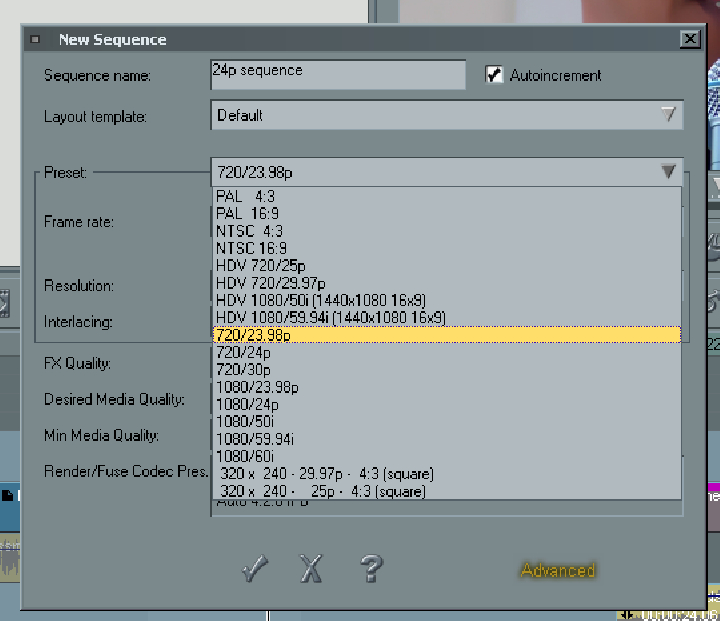Select the HDV 720/25p preset
The width and height of the screenshot is (720, 621).
click(262, 266)
